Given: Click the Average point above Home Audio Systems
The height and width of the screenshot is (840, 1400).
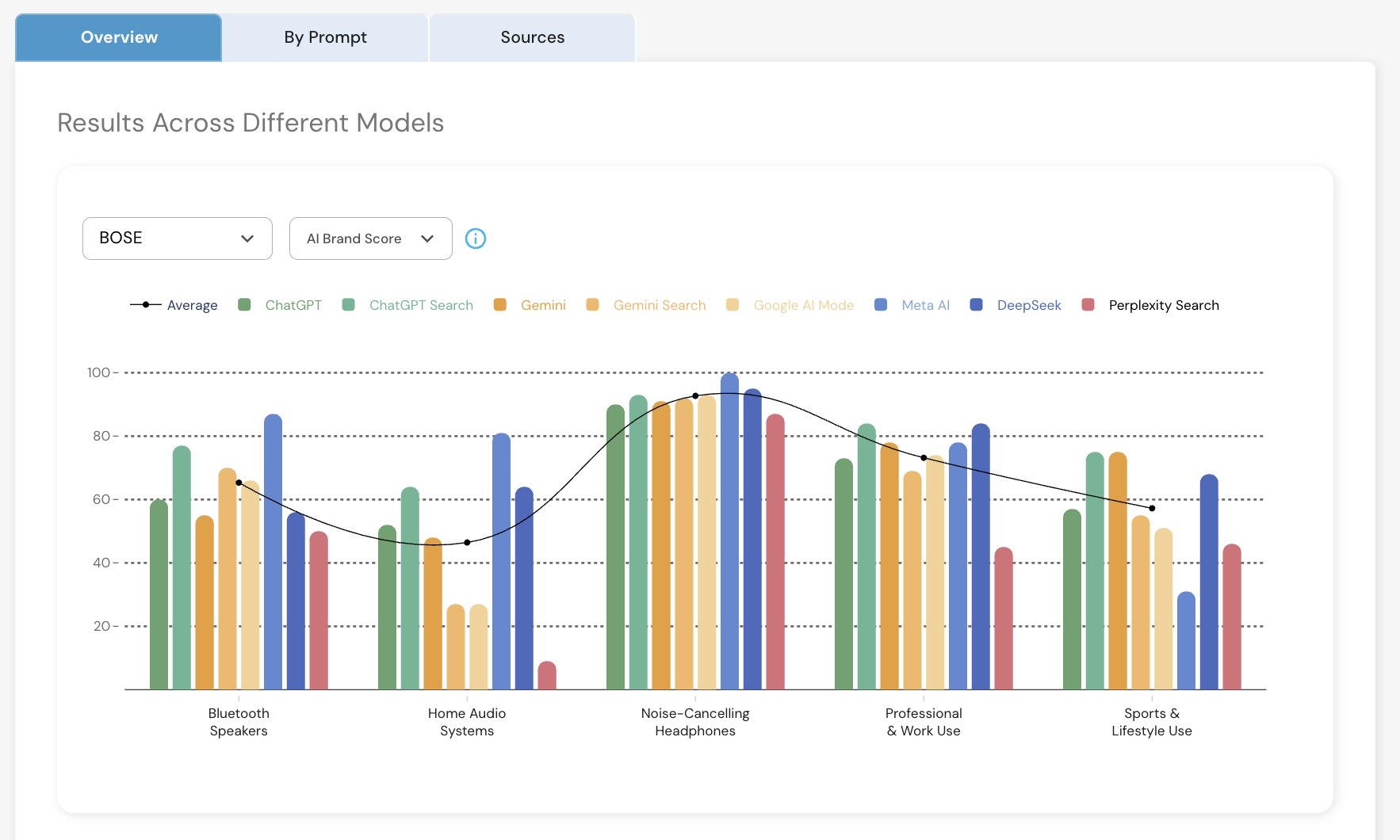Looking at the screenshot, I should coord(467,543).
